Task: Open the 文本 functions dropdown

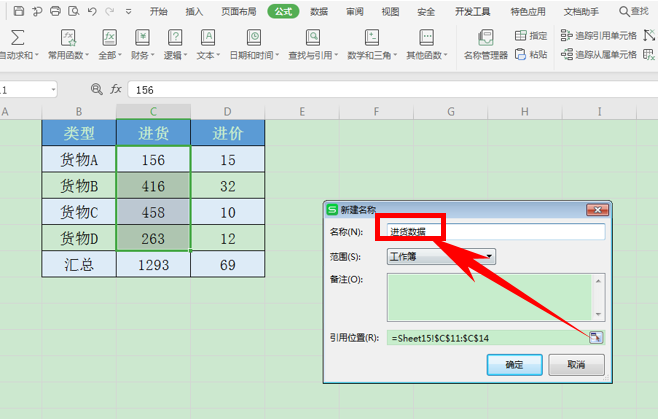Action: pyautogui.click(x=208, y=55)
